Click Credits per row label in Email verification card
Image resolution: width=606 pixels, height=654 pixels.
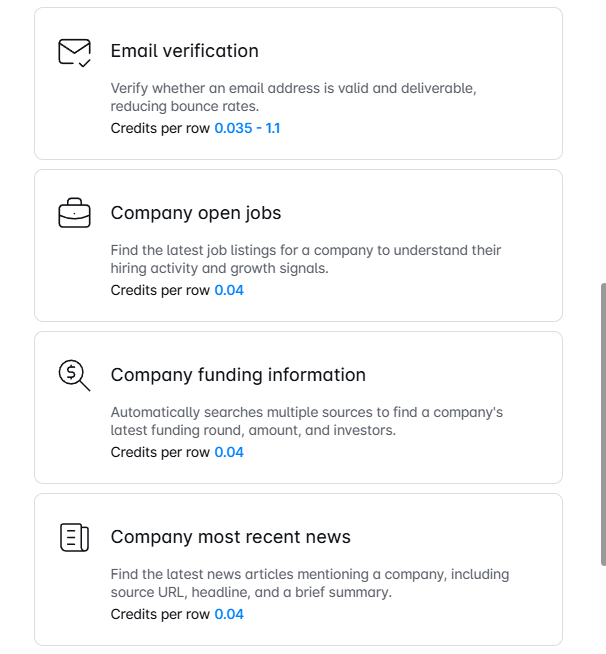(160, 128)
